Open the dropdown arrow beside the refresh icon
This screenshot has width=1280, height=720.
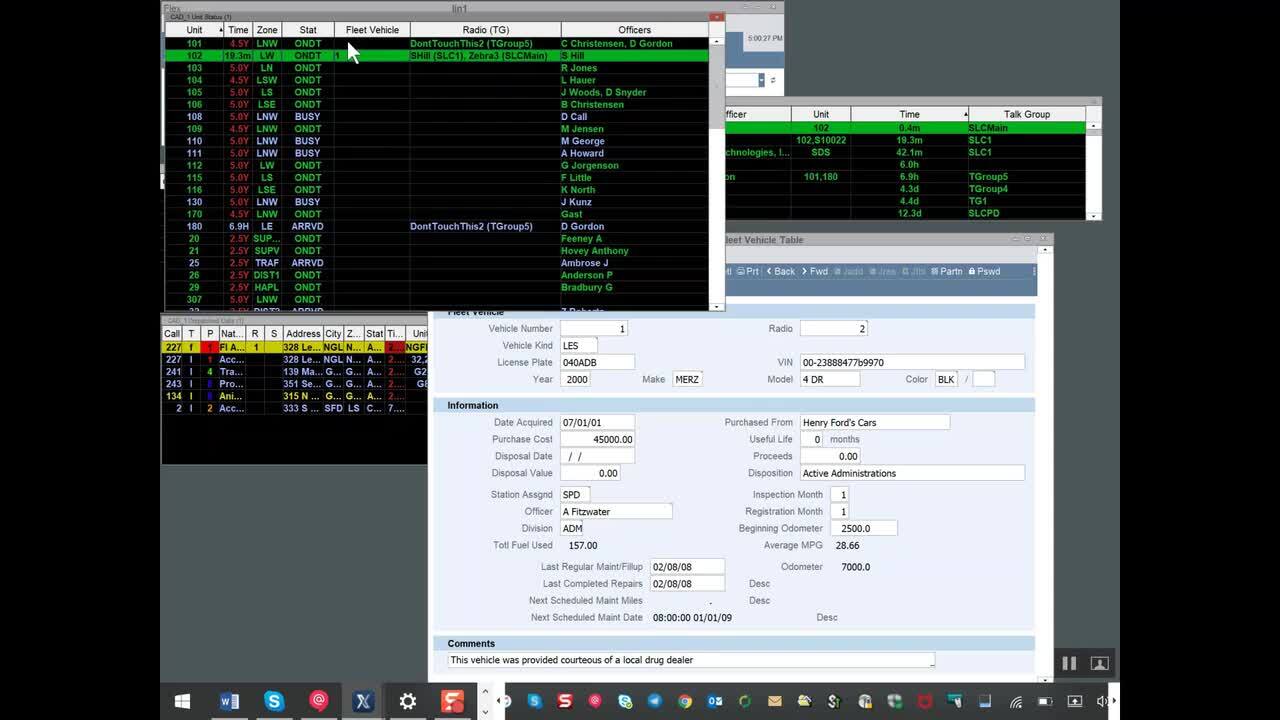[761, 80]
